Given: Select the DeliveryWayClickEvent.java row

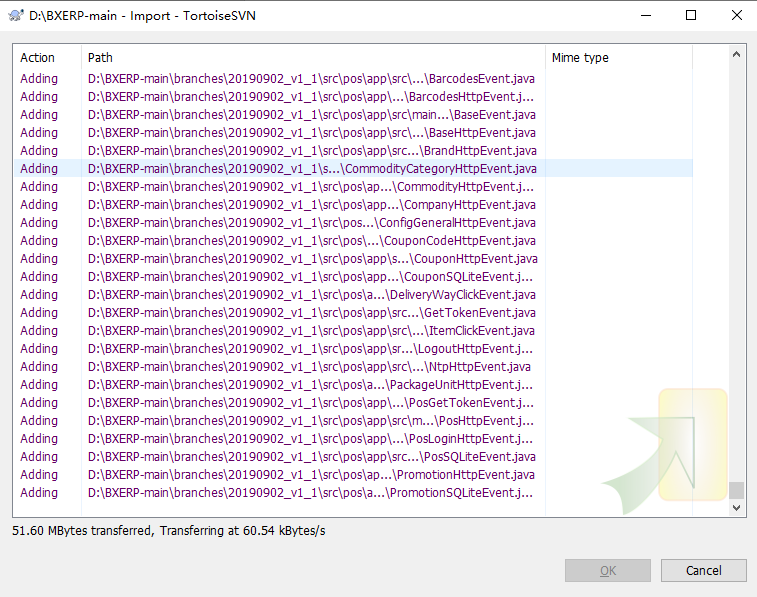Looking at the screenshot, I should coord(353,294).
